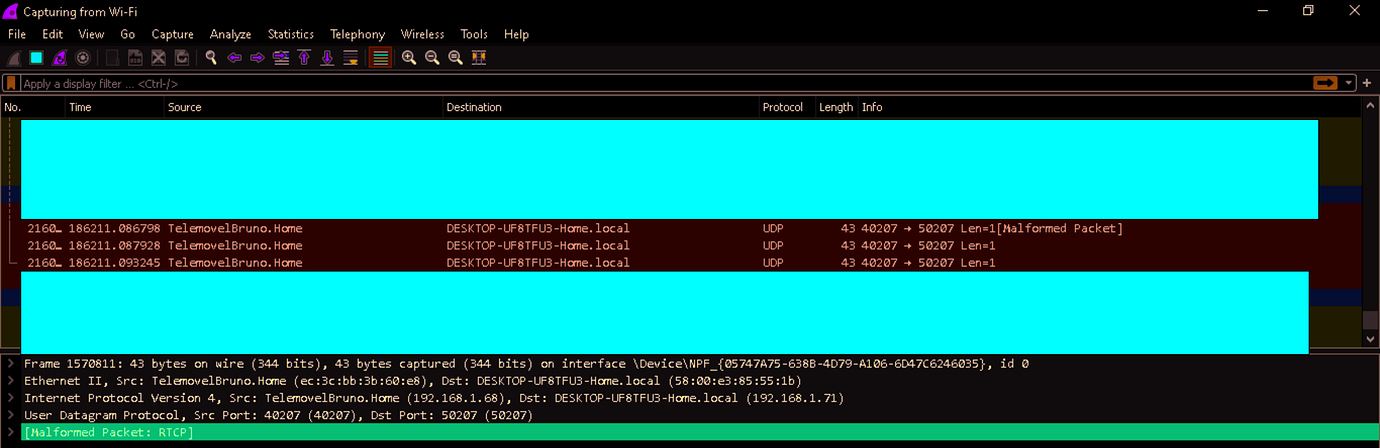Expand the Internet Protocol Version 4 row
This screenshot has height=448, width=1380.
coord(10,398)
